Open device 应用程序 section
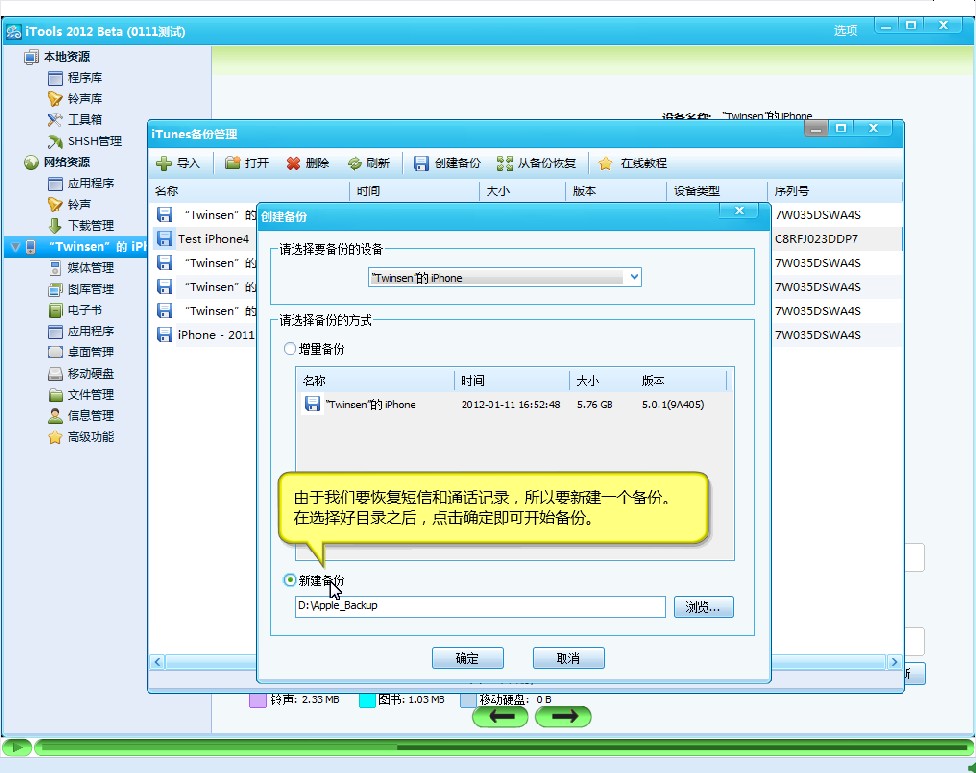 coord(81,331)
